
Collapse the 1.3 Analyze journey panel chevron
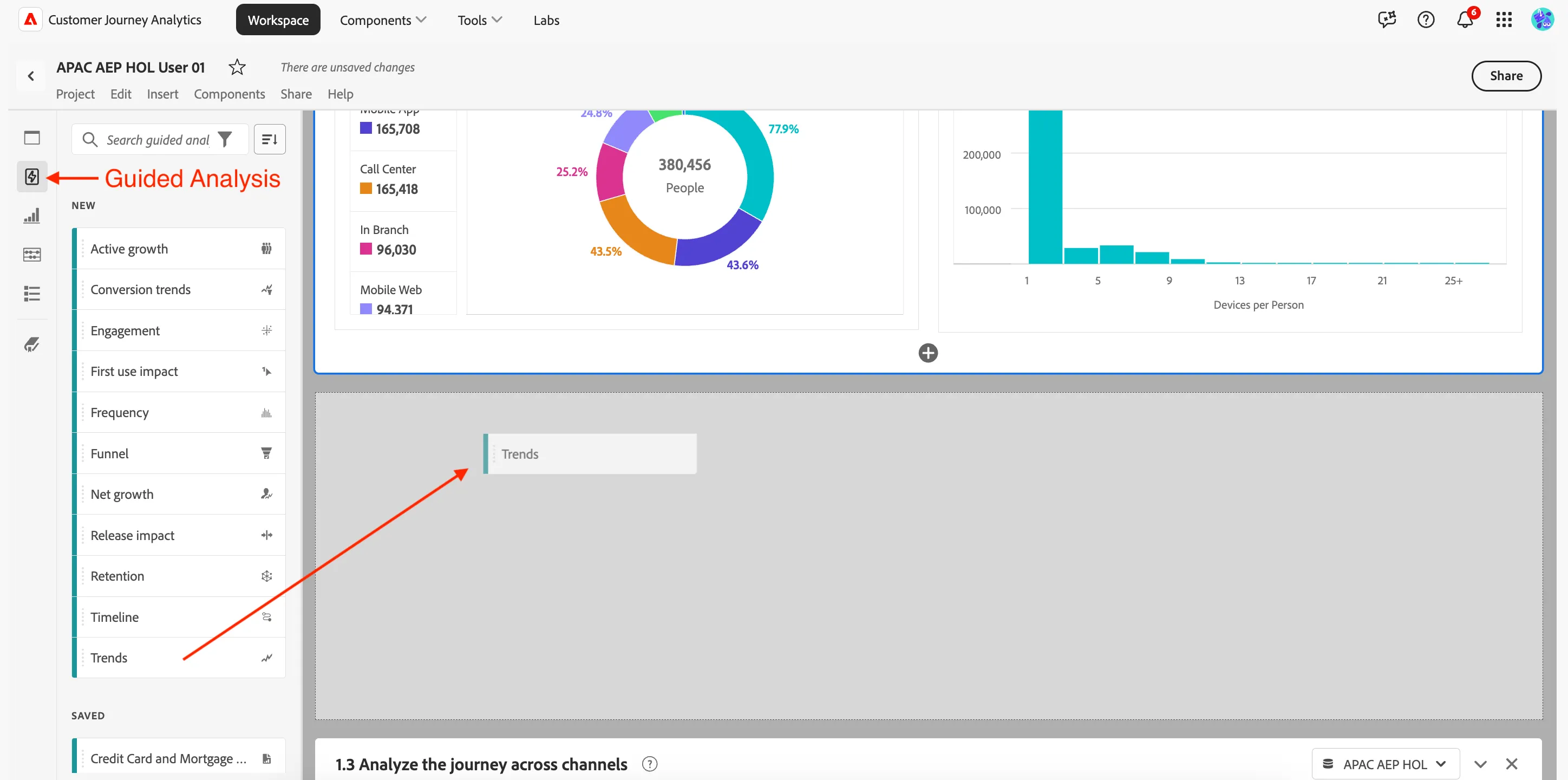tap(1480, 764)
